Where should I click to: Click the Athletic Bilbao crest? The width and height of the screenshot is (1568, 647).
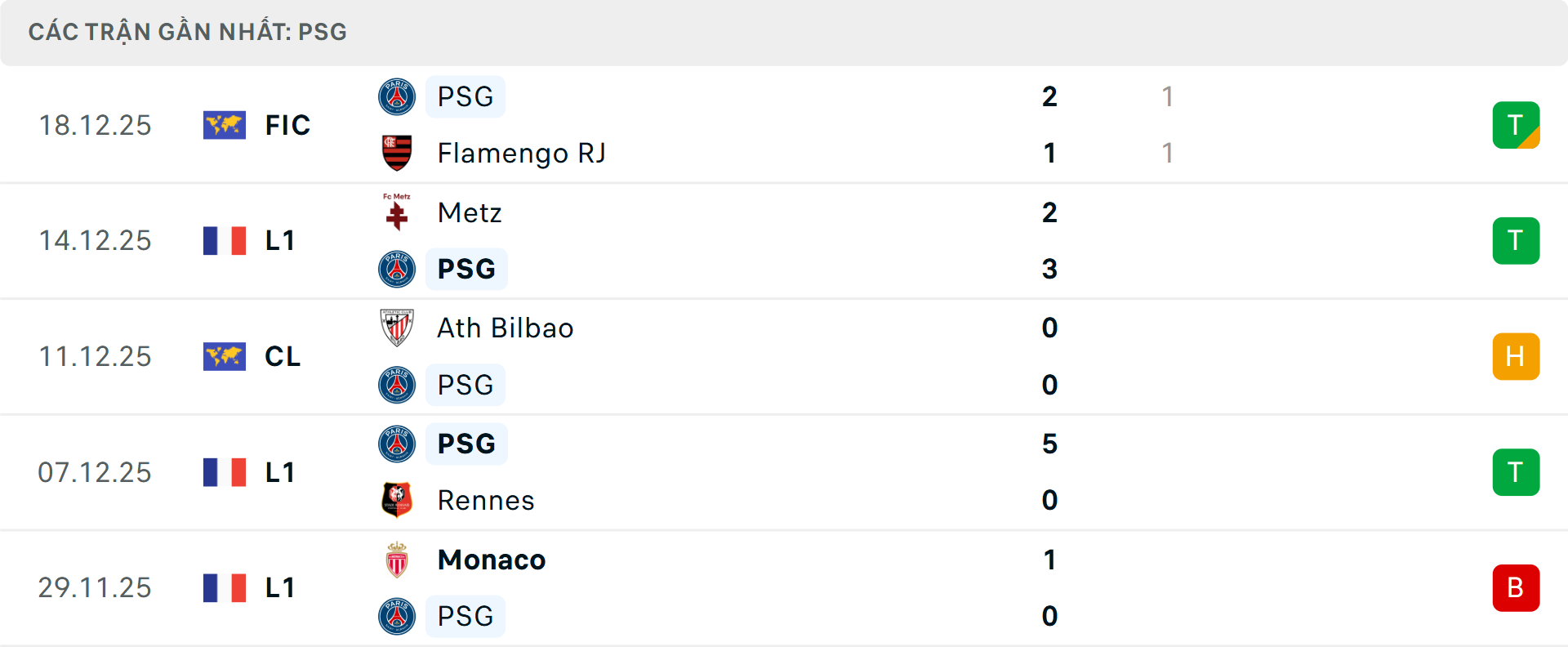point(397,328)
